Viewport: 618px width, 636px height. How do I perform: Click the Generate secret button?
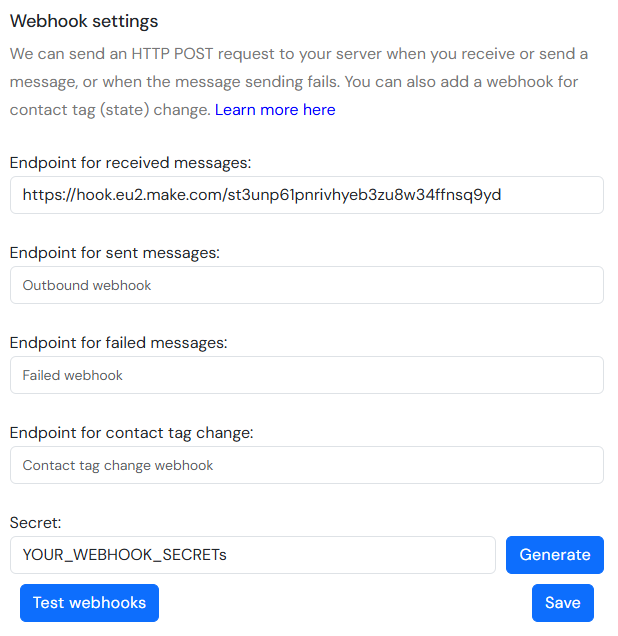(555, 555)
